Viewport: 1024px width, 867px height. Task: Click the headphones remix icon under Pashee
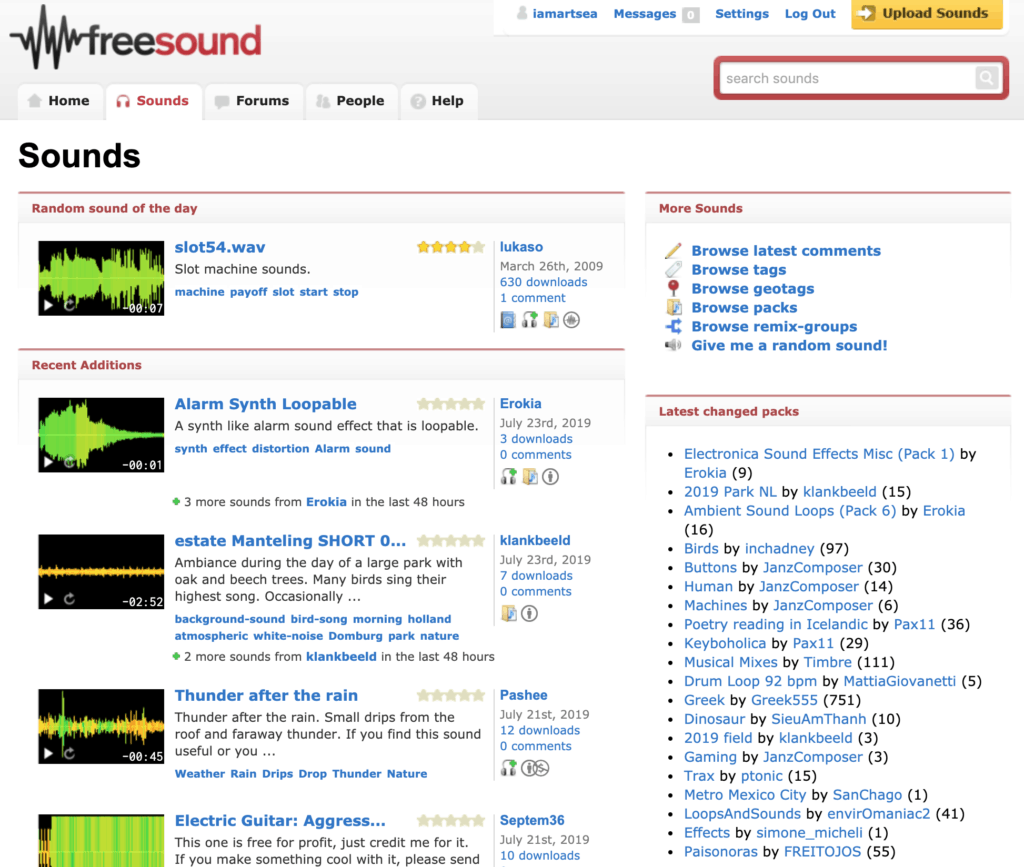(508, 768)
